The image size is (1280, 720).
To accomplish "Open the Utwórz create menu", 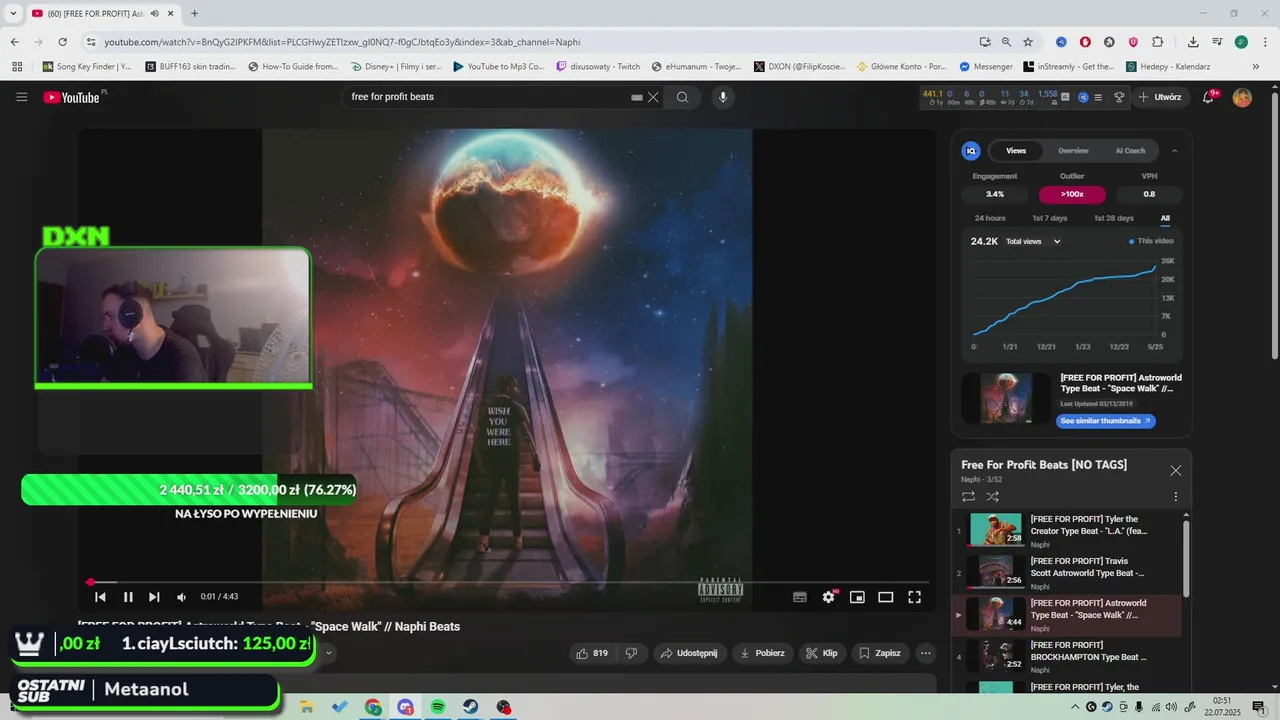I will click(1161, 97).
